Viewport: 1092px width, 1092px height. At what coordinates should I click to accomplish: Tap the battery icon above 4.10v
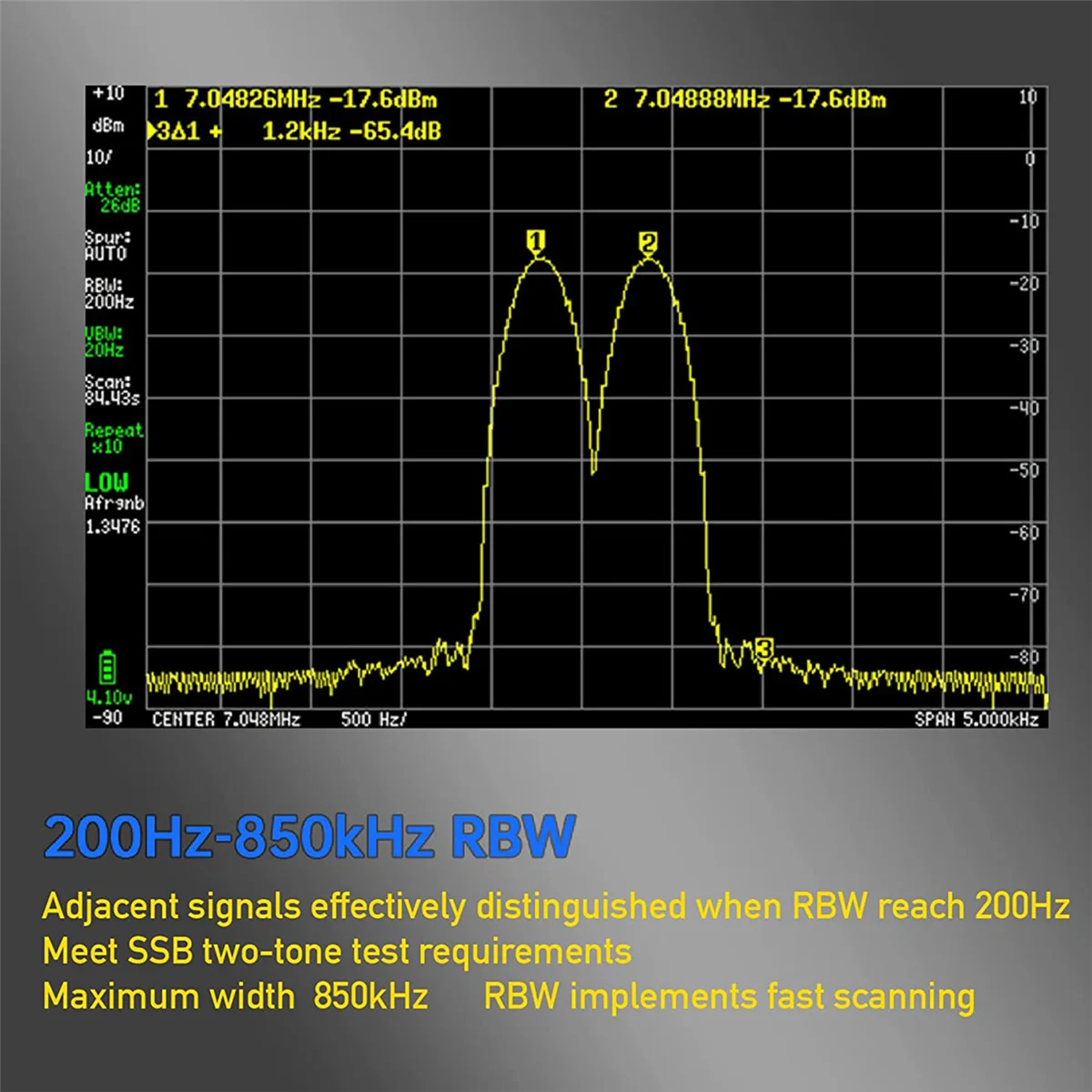click(x=107, y=667)
